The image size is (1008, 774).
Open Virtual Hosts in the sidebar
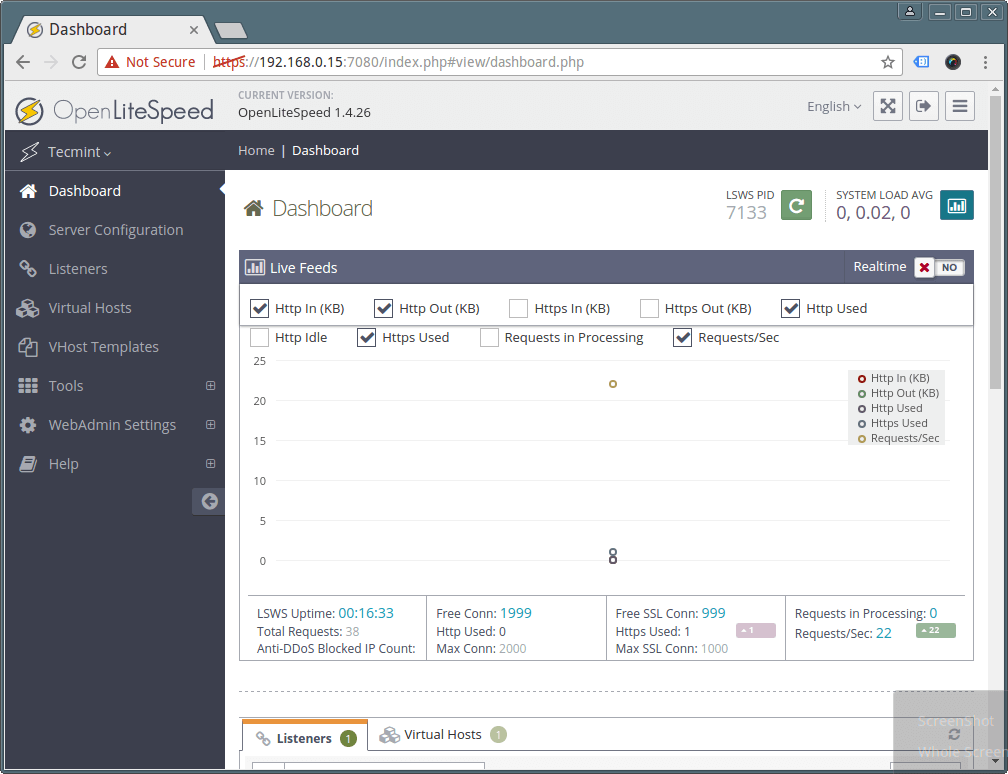(x=90, y=308)
